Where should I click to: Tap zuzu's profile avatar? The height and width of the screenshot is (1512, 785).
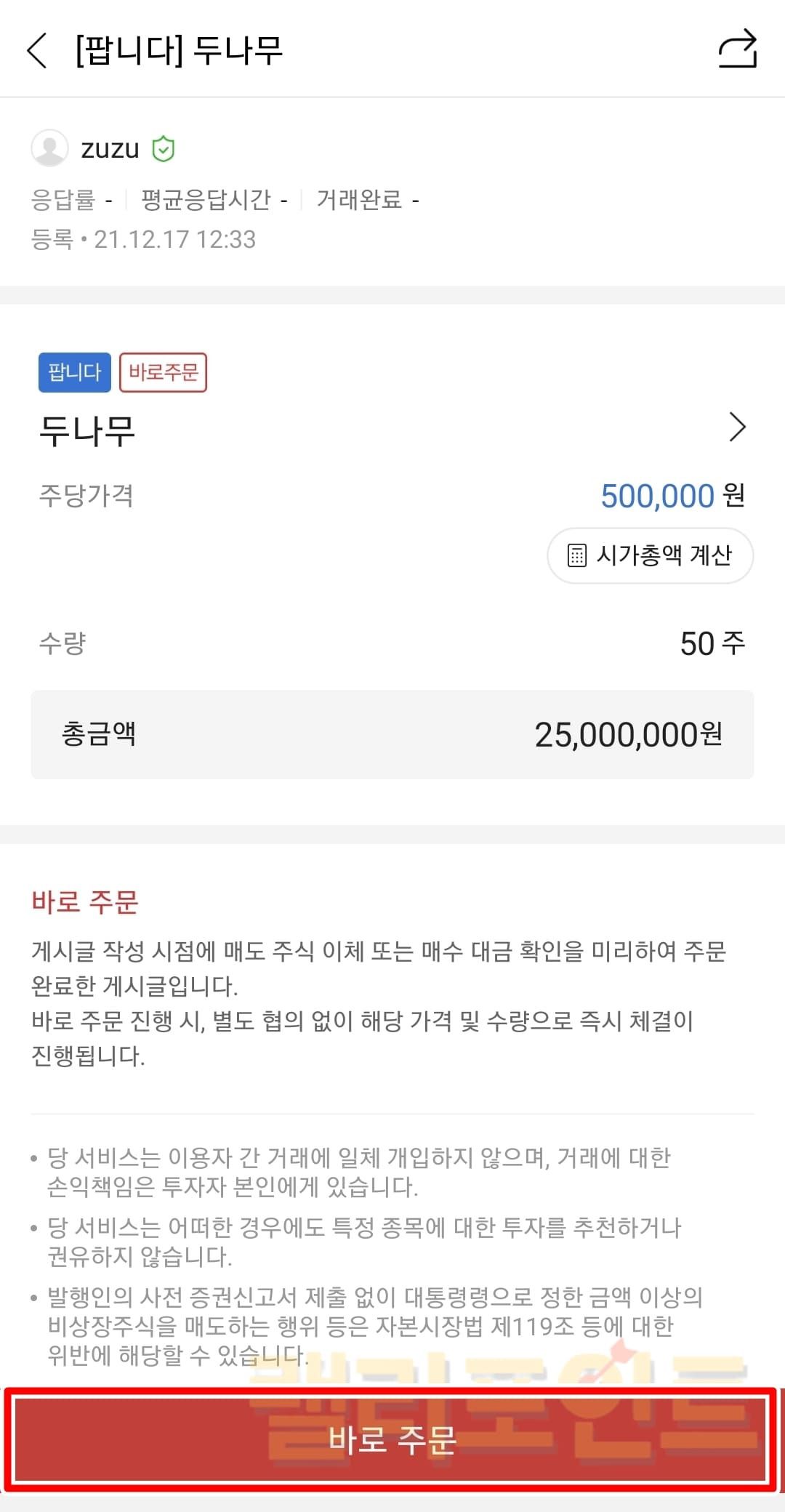tap(49, 148)
